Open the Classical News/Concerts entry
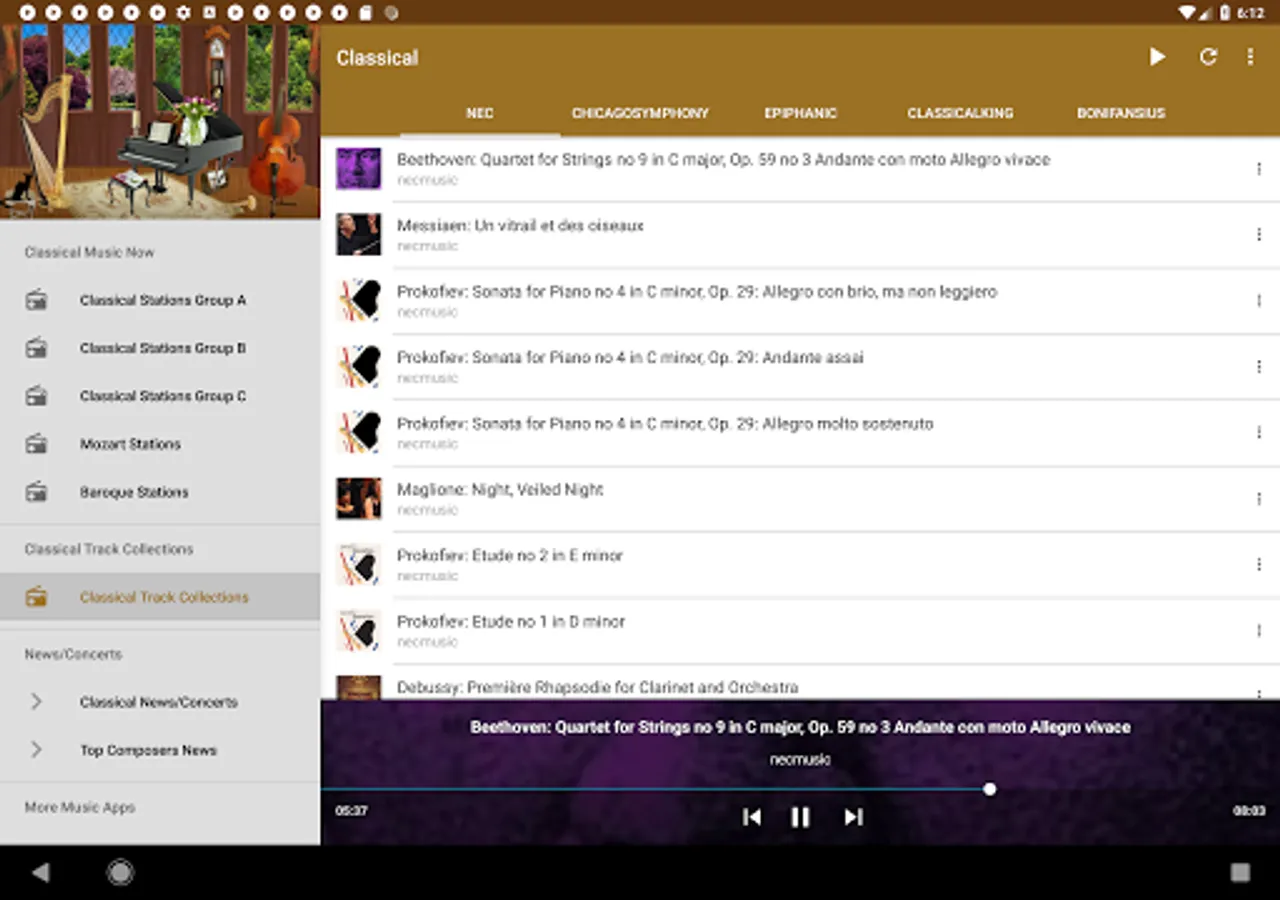The width and height of the screenshot is (1280, 900). 160,702
